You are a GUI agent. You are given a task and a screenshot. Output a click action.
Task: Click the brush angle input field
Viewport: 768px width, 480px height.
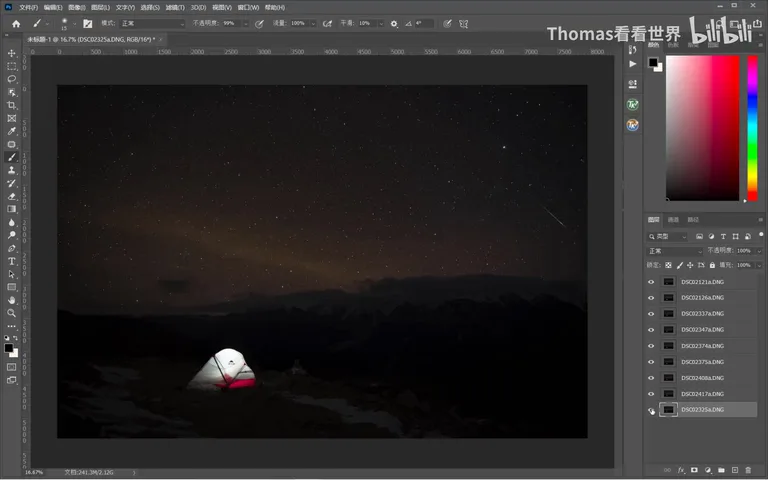[x=424, y=24]
